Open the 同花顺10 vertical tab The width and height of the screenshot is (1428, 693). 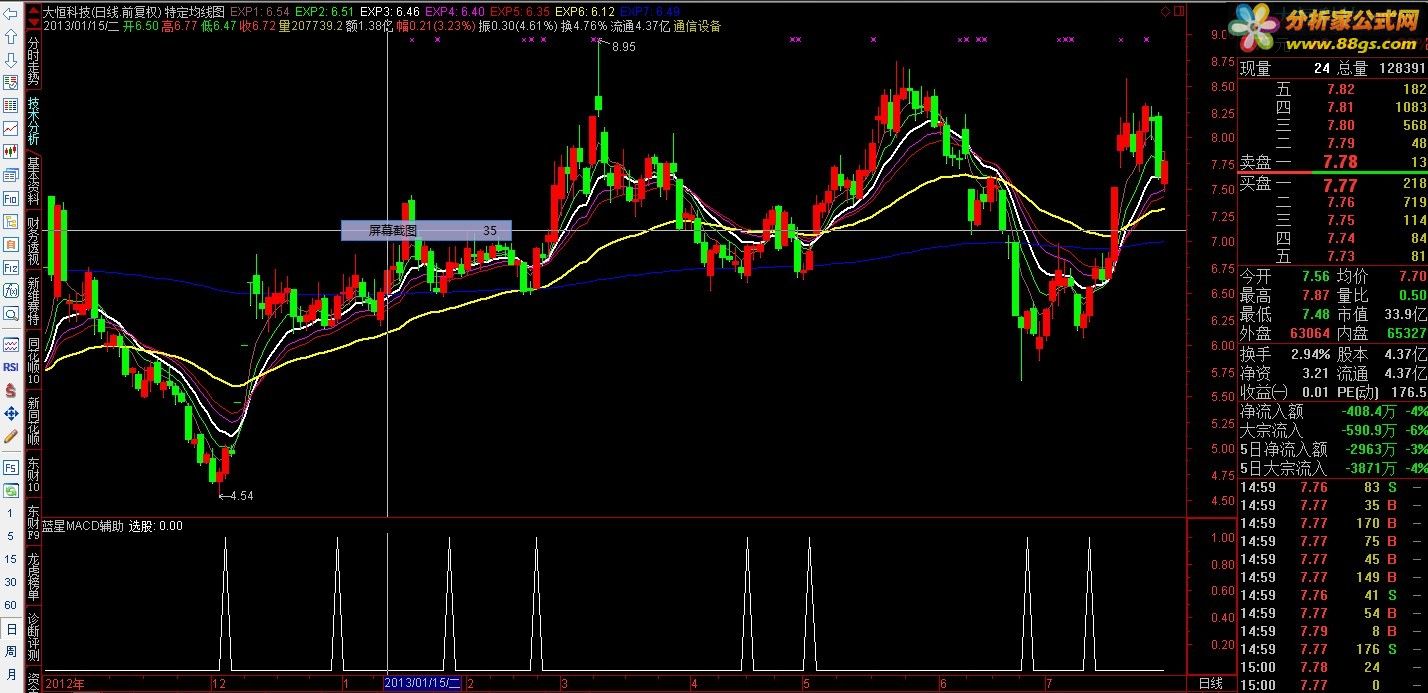click(x=33, y=362)
